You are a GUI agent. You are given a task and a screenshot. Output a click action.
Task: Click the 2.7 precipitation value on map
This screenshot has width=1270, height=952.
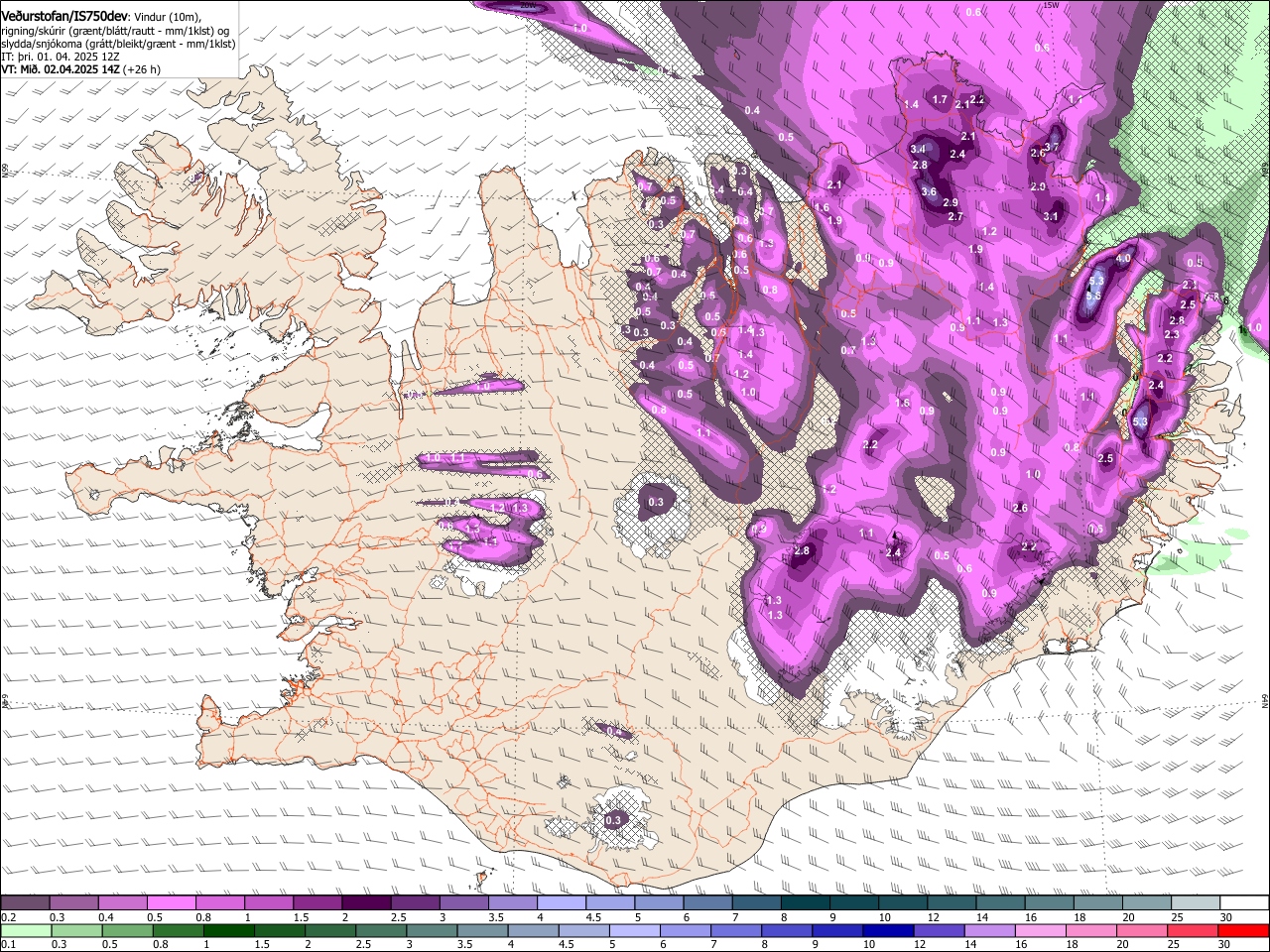[x=955, y=217]
